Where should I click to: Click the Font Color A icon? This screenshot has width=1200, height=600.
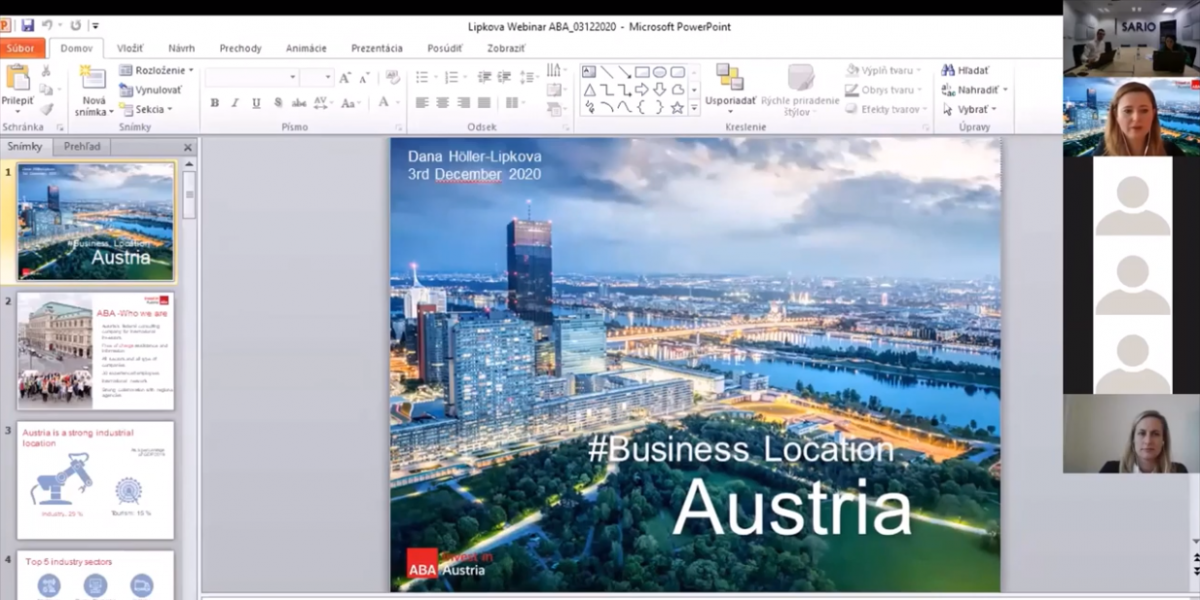[x=385, y=103]
